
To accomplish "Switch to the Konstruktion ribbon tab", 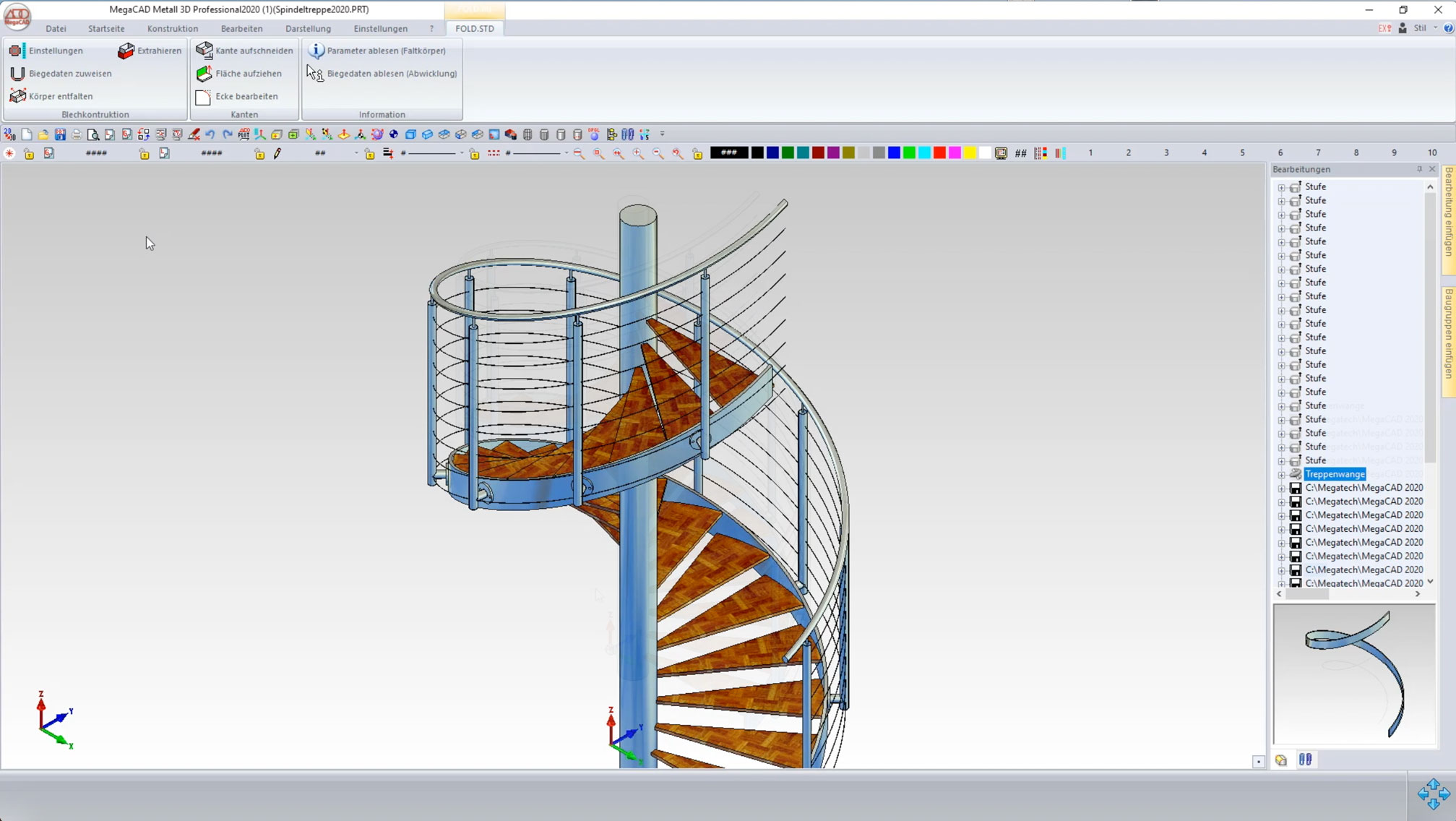I will coord(172,28).
